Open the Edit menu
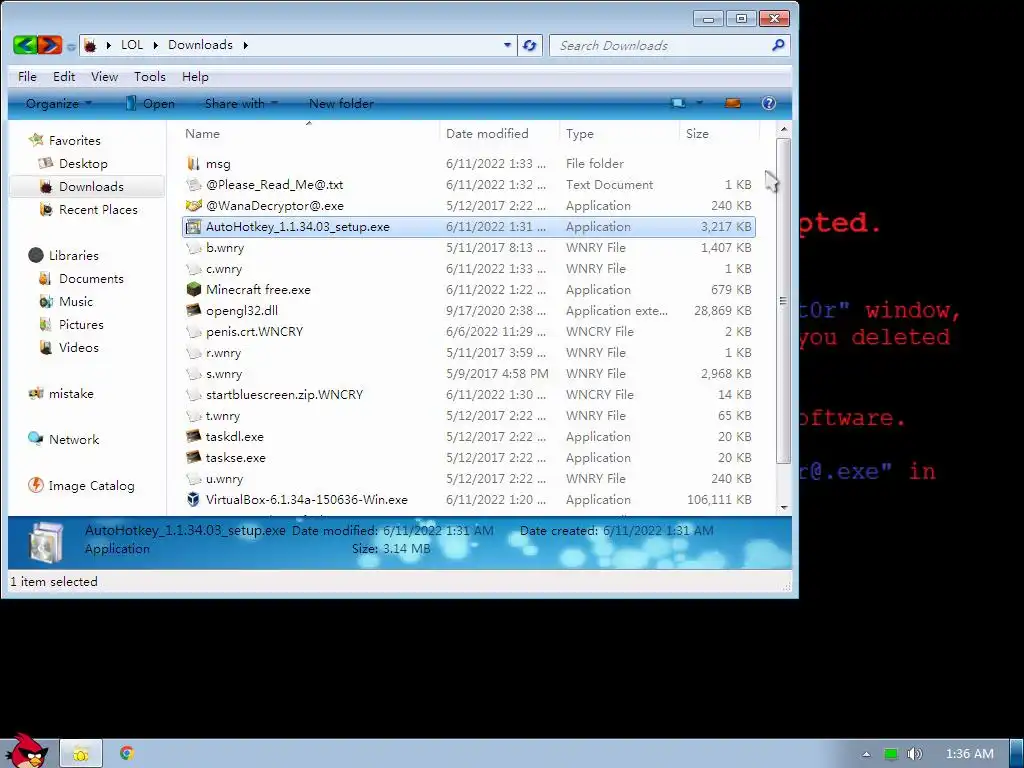1024x768 pixels. click(64, 76)
